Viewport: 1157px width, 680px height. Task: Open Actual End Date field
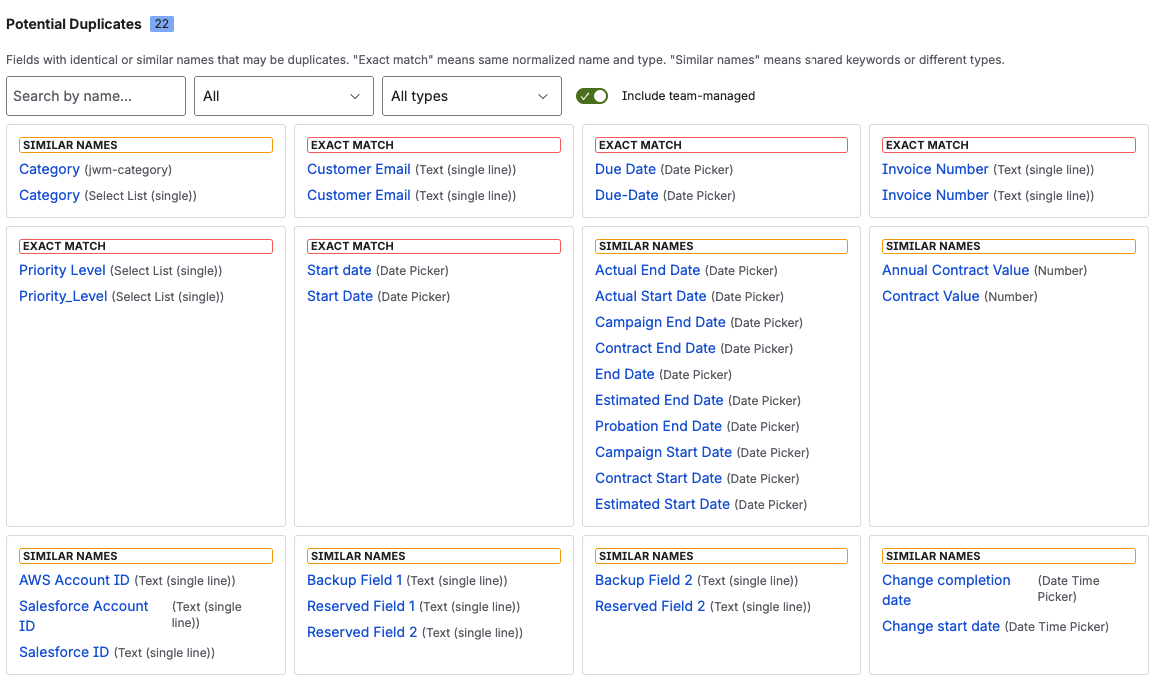pos(647,271)
